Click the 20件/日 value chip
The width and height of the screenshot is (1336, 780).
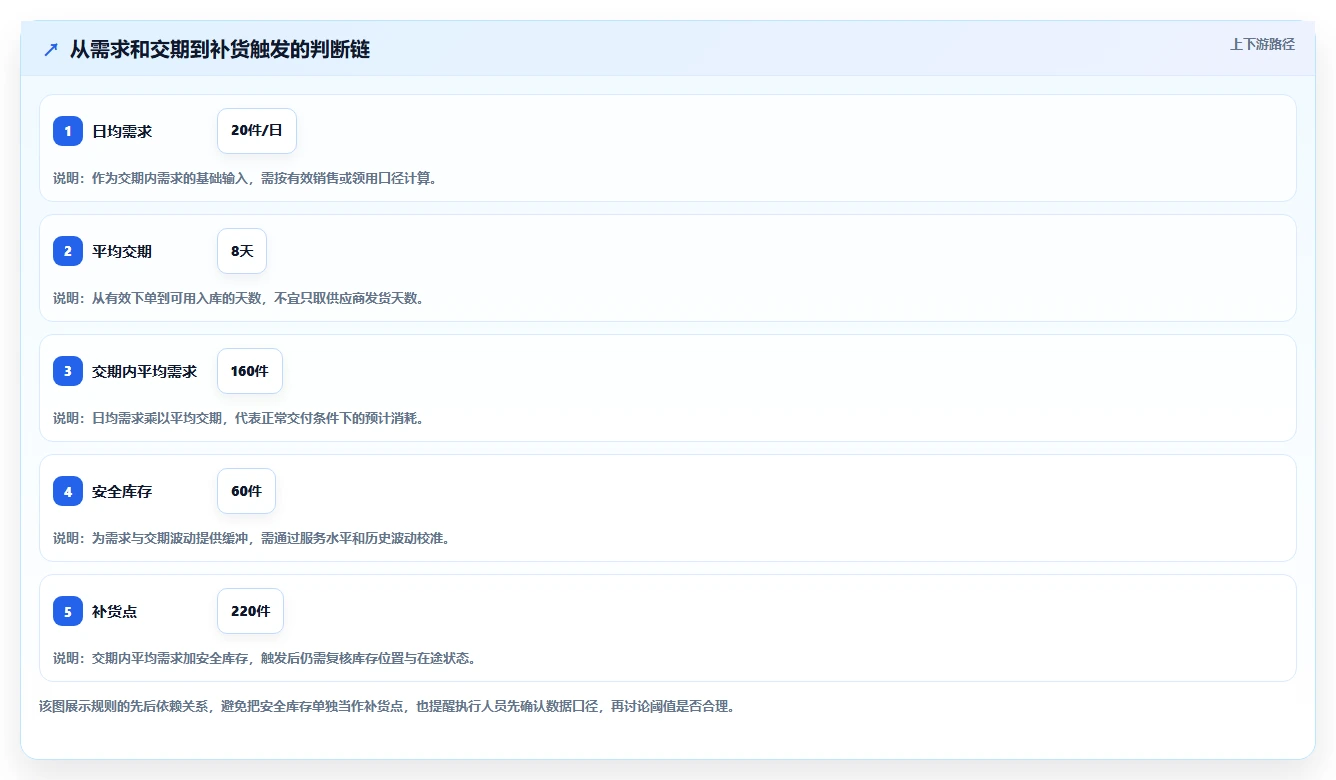click(x=257, y=131)
